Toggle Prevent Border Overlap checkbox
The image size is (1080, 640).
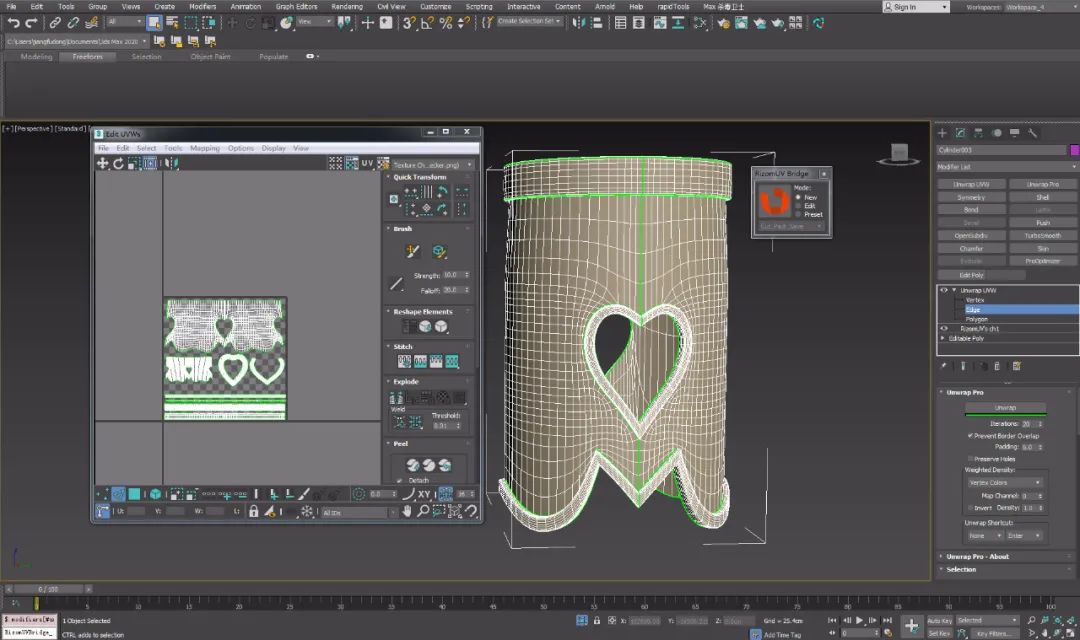pyautogui.click(x=970, y=436)
